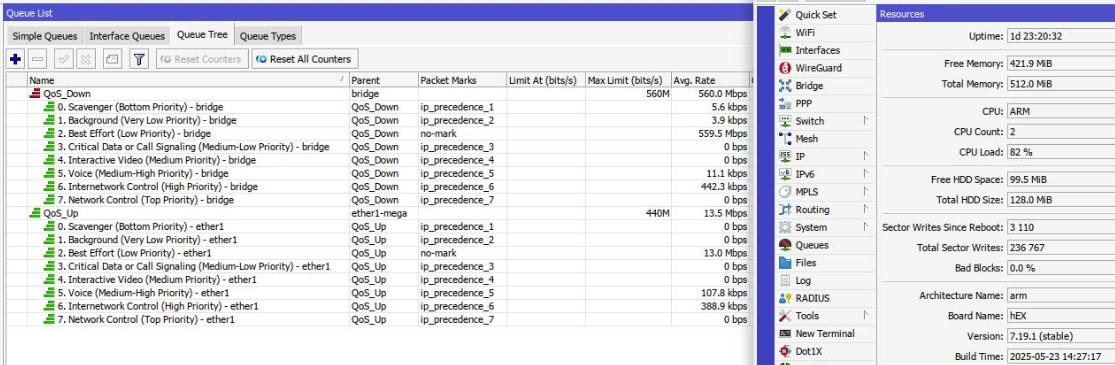
Task: Switch to the Interface Queues tab
Action: click(x=127, y=36)
